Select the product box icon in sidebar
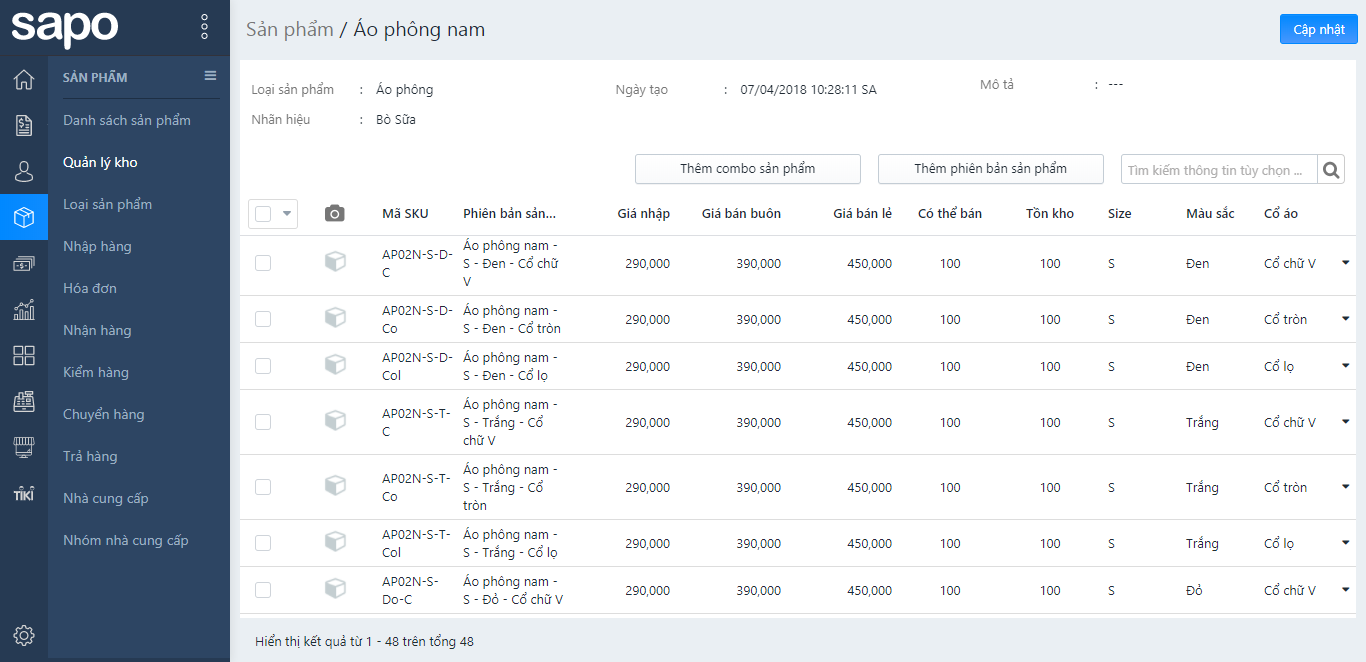This screenshot has height=662, width=1366. (x=24, y=217)
